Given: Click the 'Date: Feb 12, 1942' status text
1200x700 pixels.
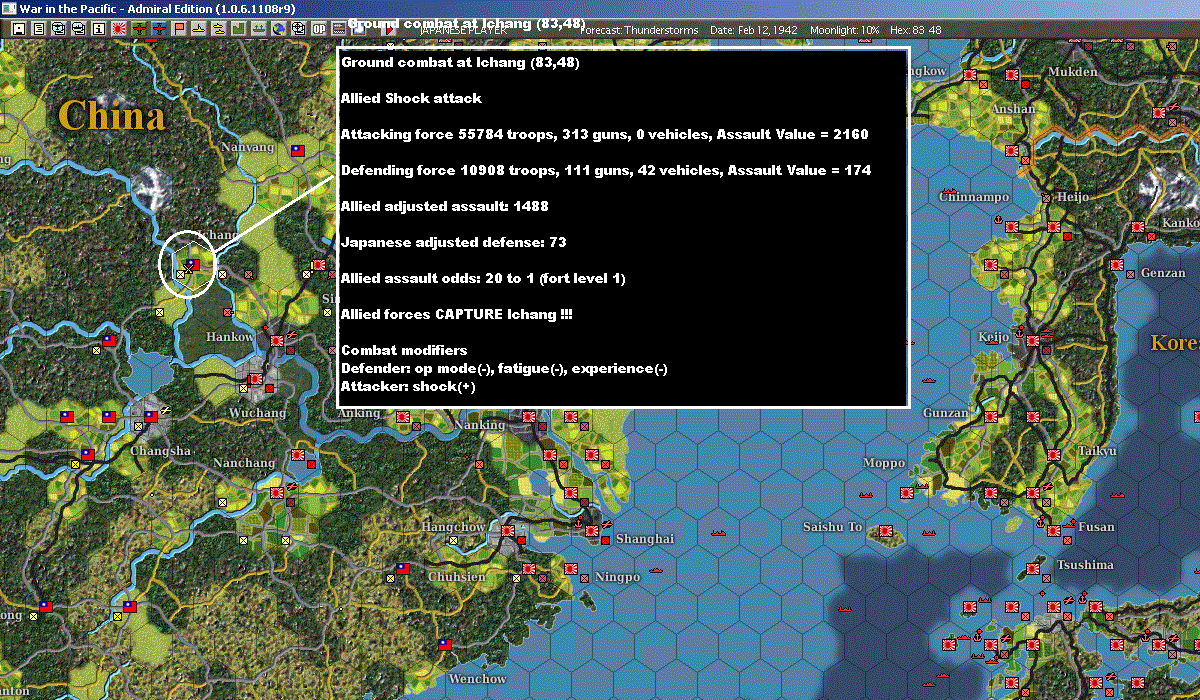Looking at the screenshot, I should click(753, 30).
